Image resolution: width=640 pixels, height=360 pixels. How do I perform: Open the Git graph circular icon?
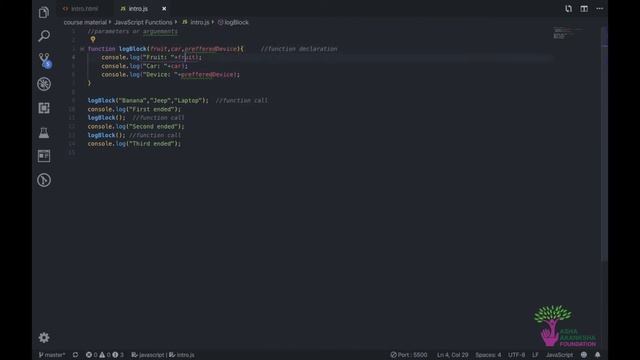click(x=44, y=180)
